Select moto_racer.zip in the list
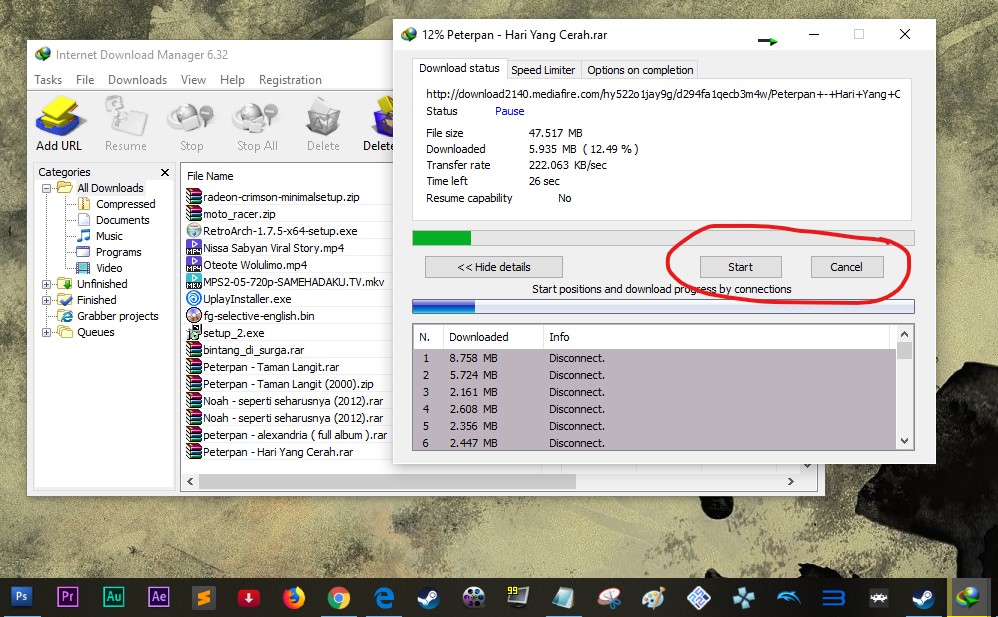The image size is (998, 617). 239,214
